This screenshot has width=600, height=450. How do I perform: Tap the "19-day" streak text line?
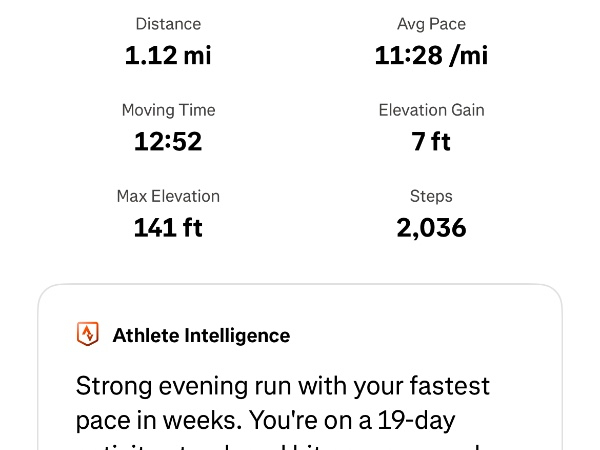pos(265,418)
